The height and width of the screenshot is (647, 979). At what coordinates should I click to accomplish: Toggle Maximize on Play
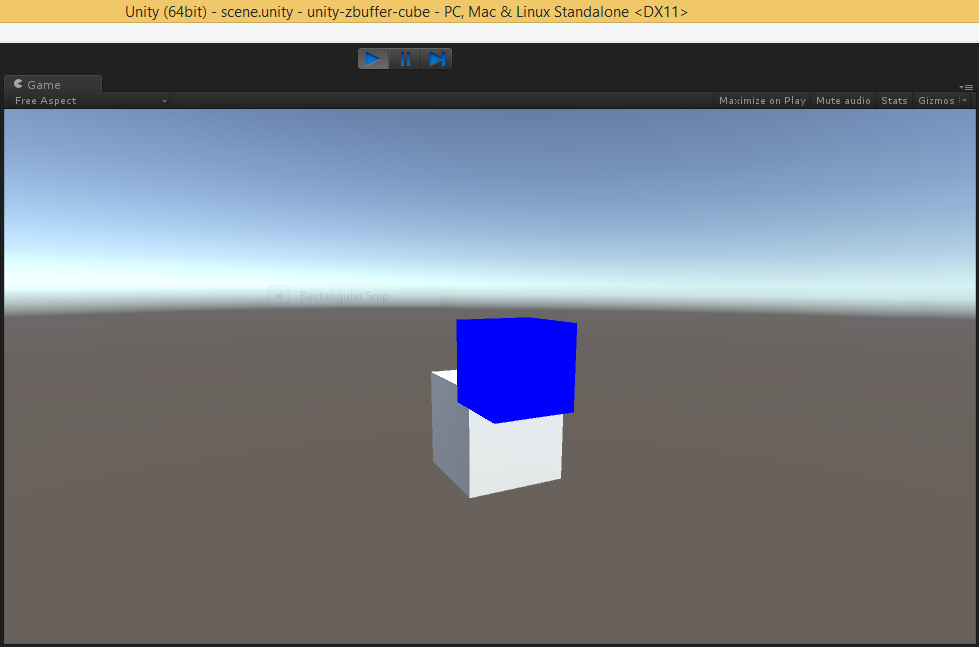tap(762, 100)
